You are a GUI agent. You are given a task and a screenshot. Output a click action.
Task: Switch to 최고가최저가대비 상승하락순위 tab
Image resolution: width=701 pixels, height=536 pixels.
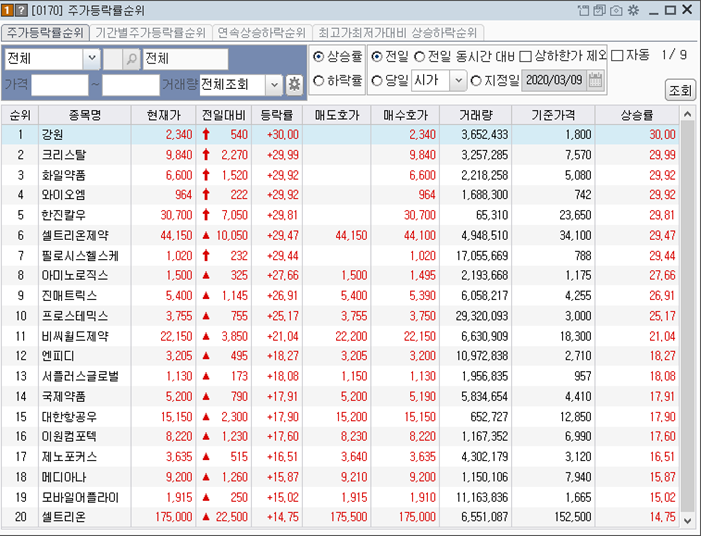tap(398, 33)
